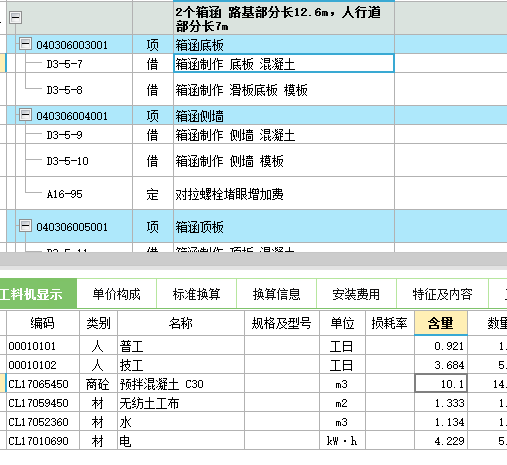The height and width of the screenshot is (465, 507).
Task: Click the 2个箱涵 路基部分长12.6m description cell
Action: 284,18
